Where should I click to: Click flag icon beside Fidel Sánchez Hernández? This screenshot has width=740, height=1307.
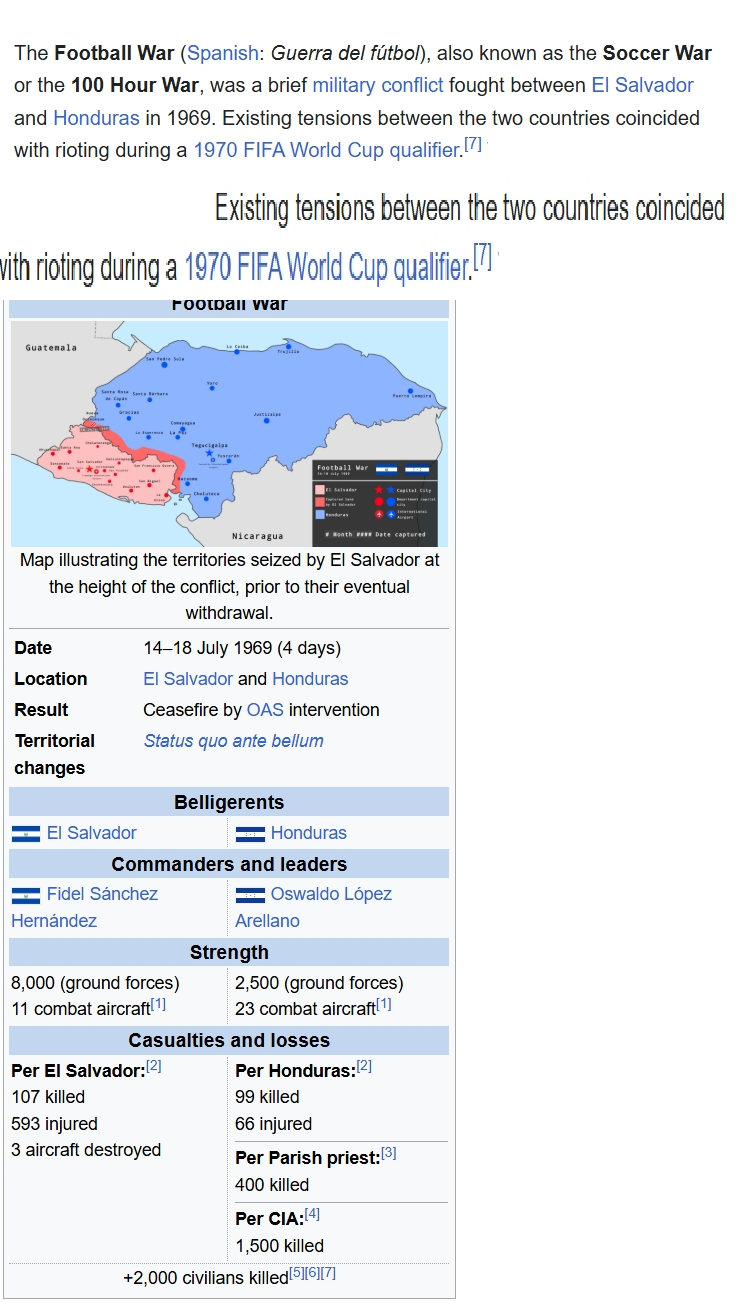click(26, 895)
